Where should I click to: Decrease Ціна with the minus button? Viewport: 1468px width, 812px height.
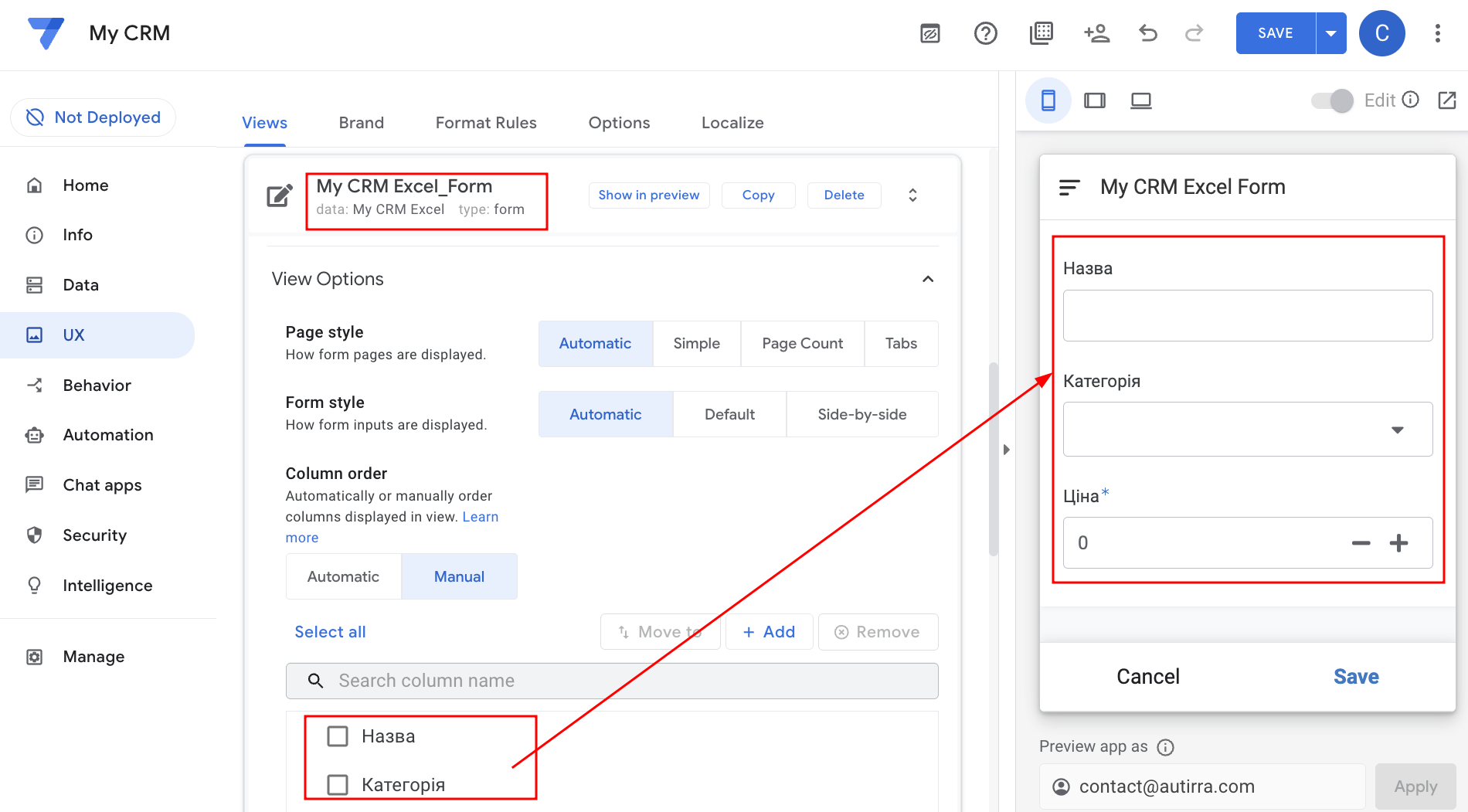[1361, 543]
